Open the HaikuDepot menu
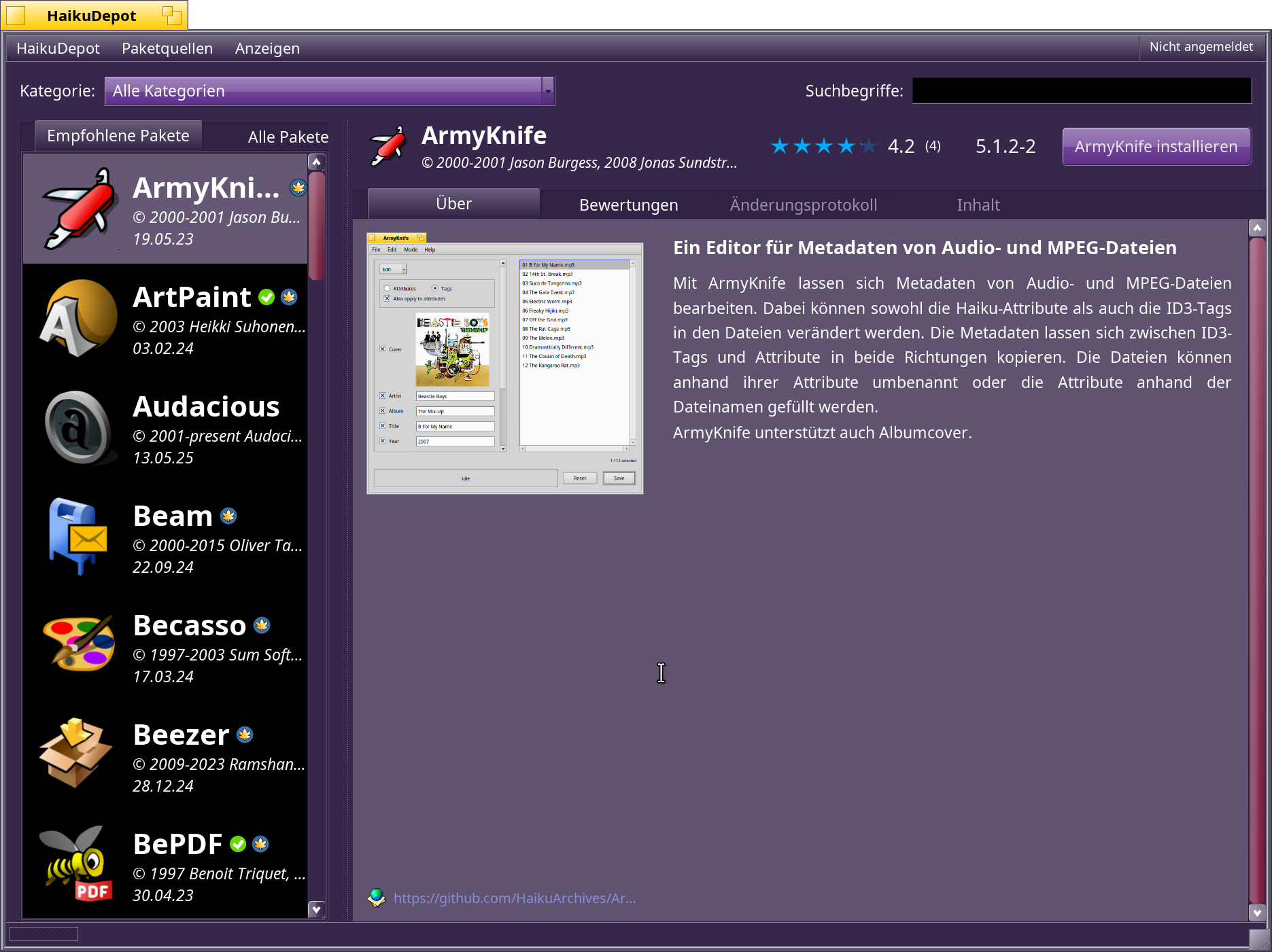Screen dimensions: 1272x952 pos(58,48)
